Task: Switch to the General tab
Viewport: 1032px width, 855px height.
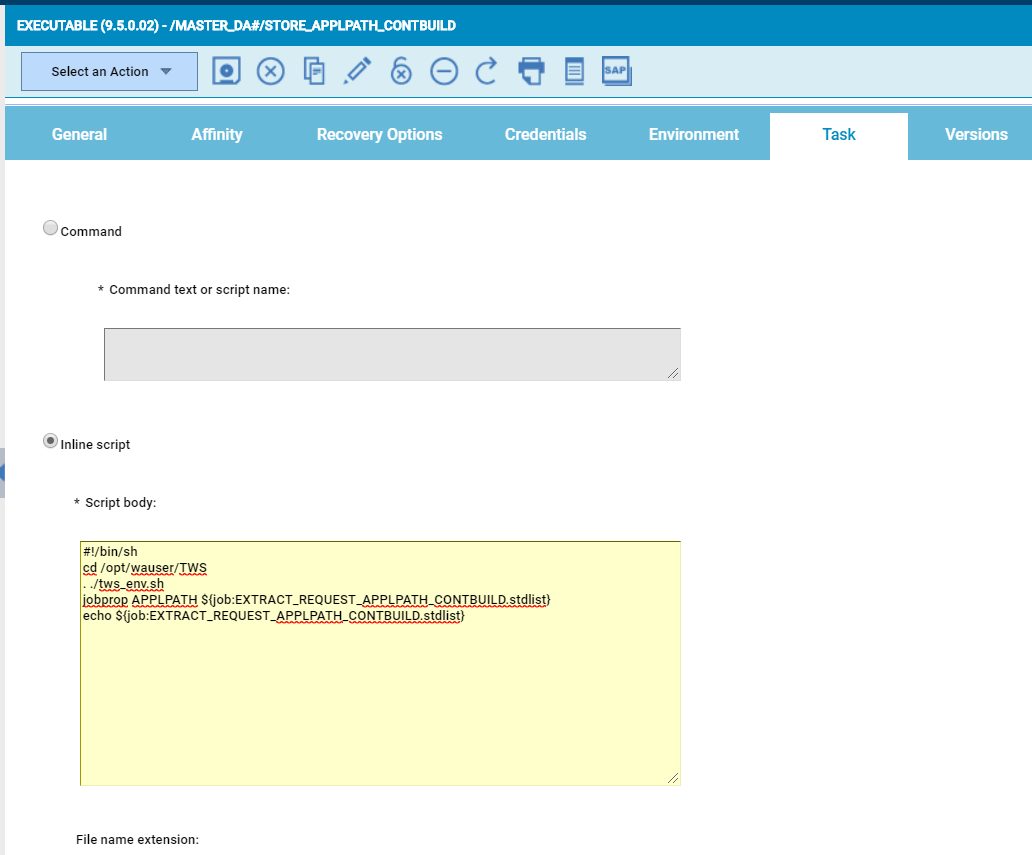Action: tap(79, 135)
